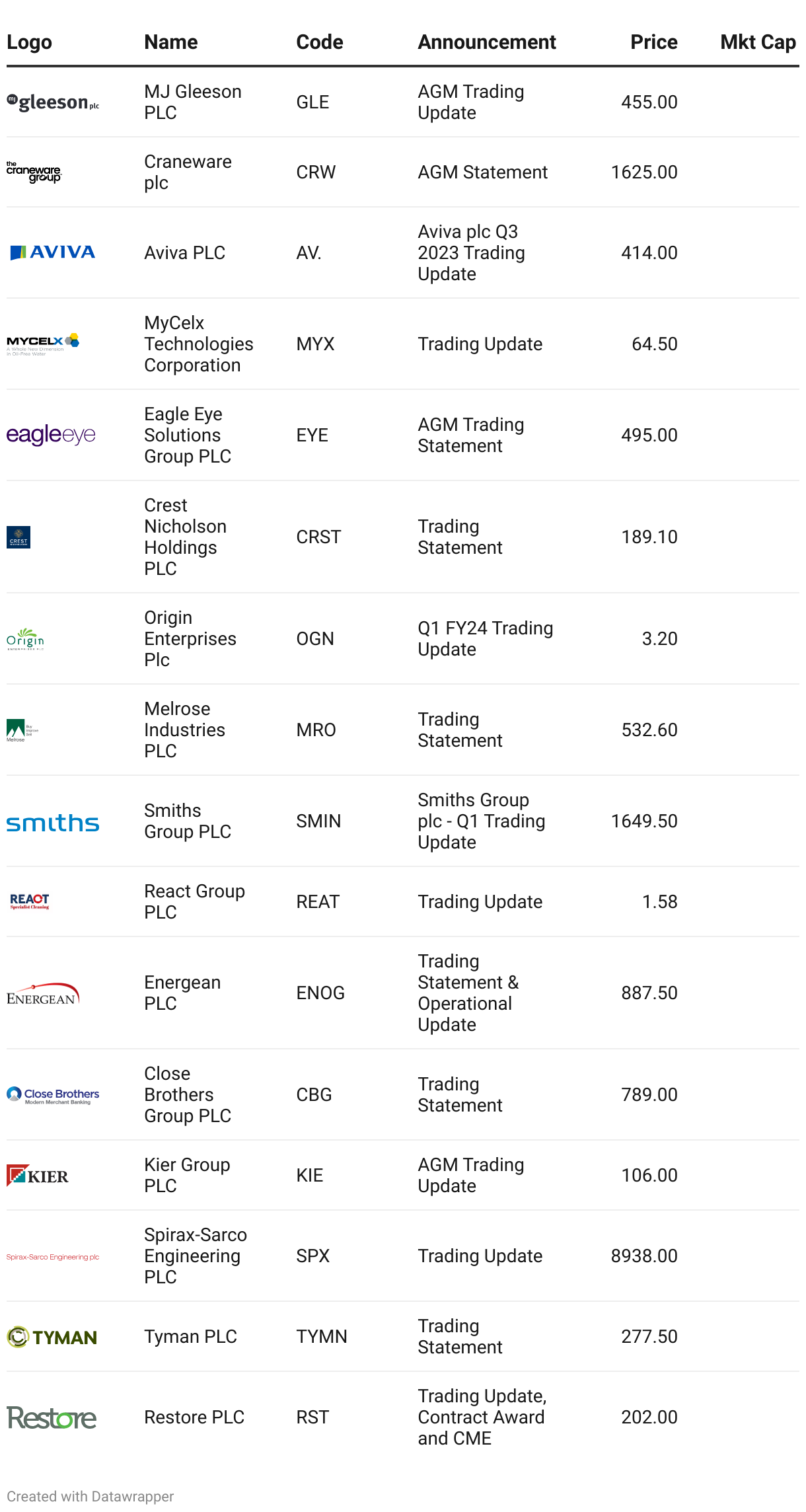Click the Announcement column header

pos(486,42)
